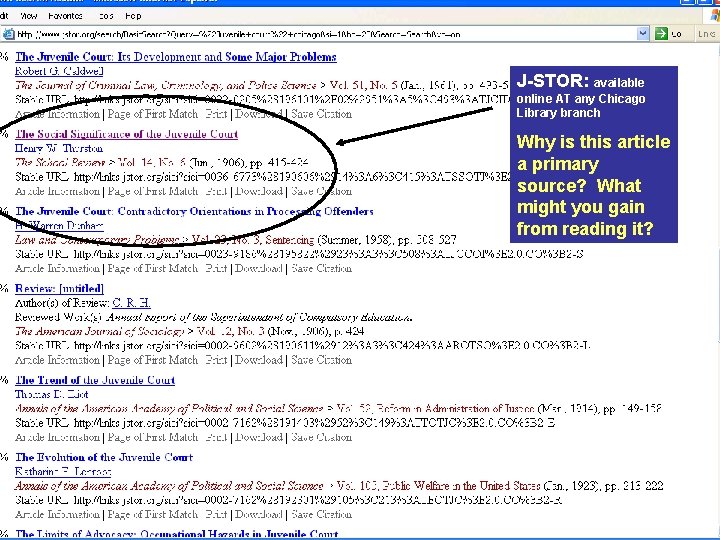Click Save Citation under Caldwell article
The width and height of the screenshot is (720, 540).
point(321,114)
